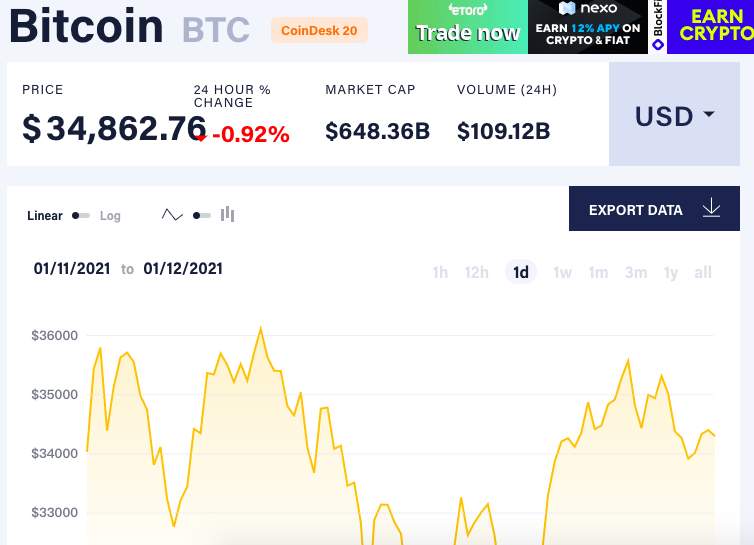Screen dimensions: 754x545
Task: Click the line chart icon
Action: (172, 215)
